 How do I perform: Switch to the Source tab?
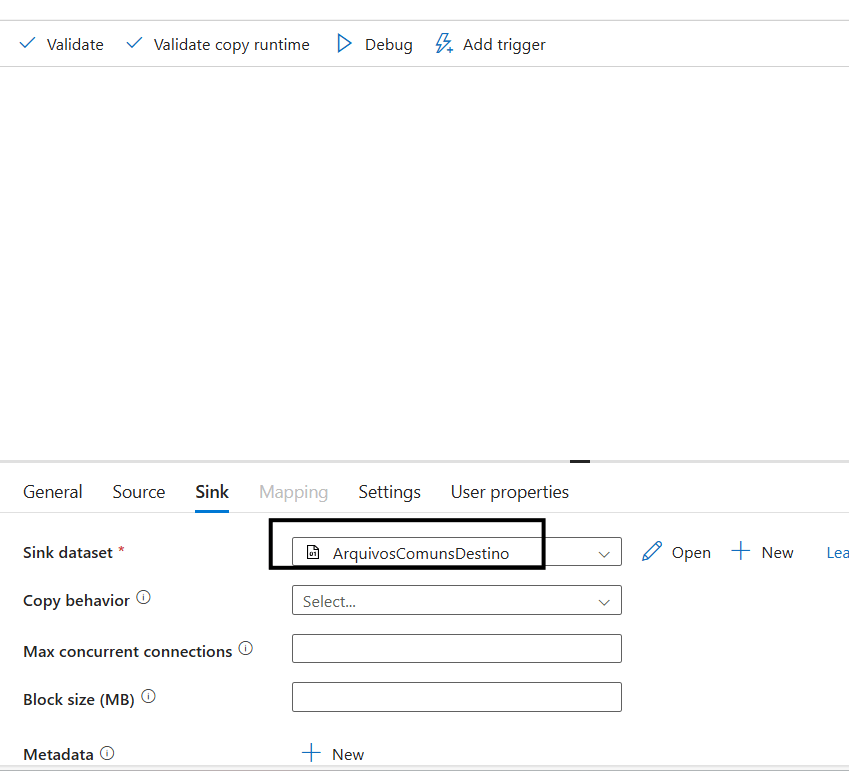(139, 492)
